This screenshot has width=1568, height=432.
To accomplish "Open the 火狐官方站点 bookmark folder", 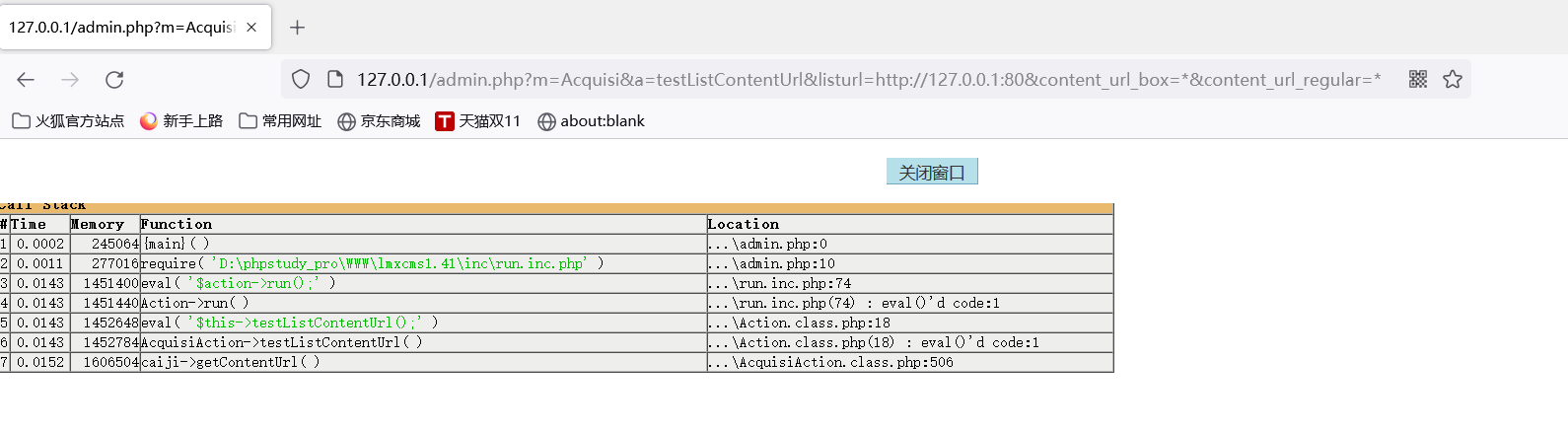I will click(x=68, y=121).
